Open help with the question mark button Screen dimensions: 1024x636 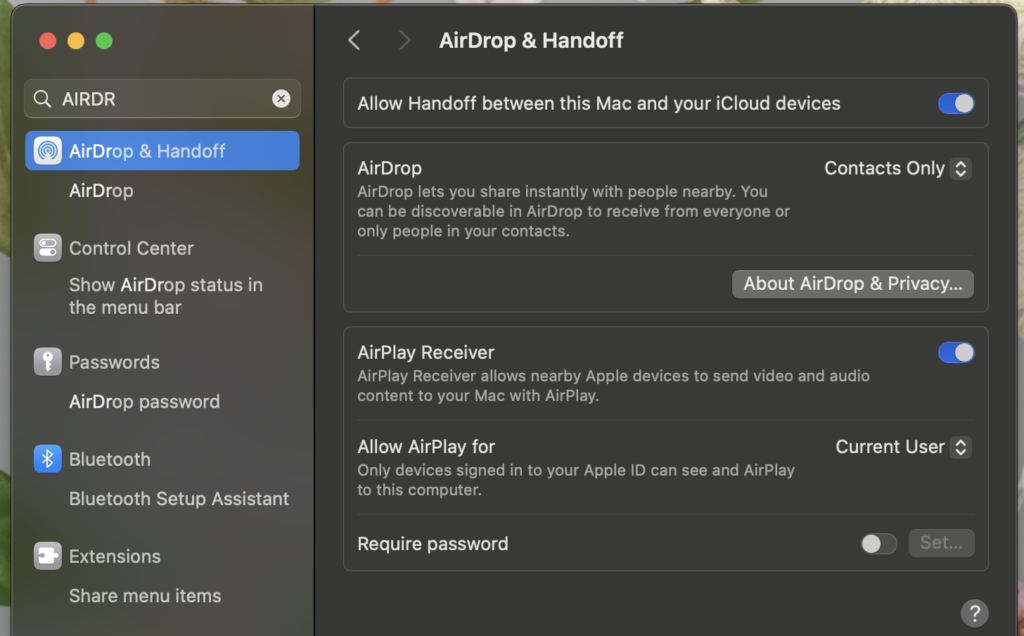pos(973,613)
